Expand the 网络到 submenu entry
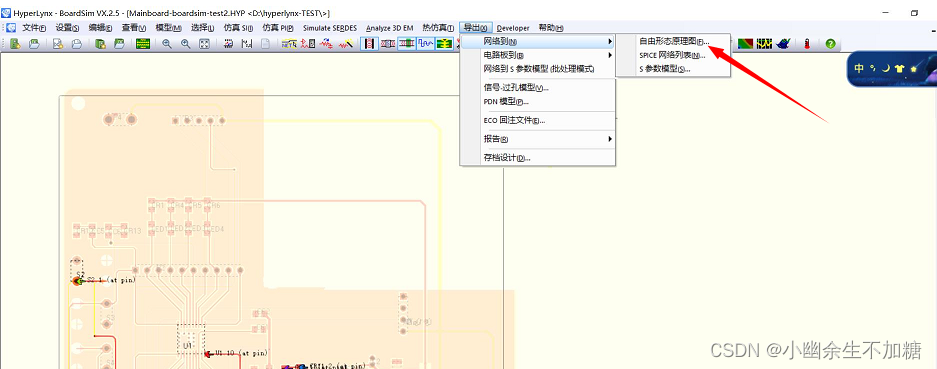 pyautogui.click(x=537, y=41)
